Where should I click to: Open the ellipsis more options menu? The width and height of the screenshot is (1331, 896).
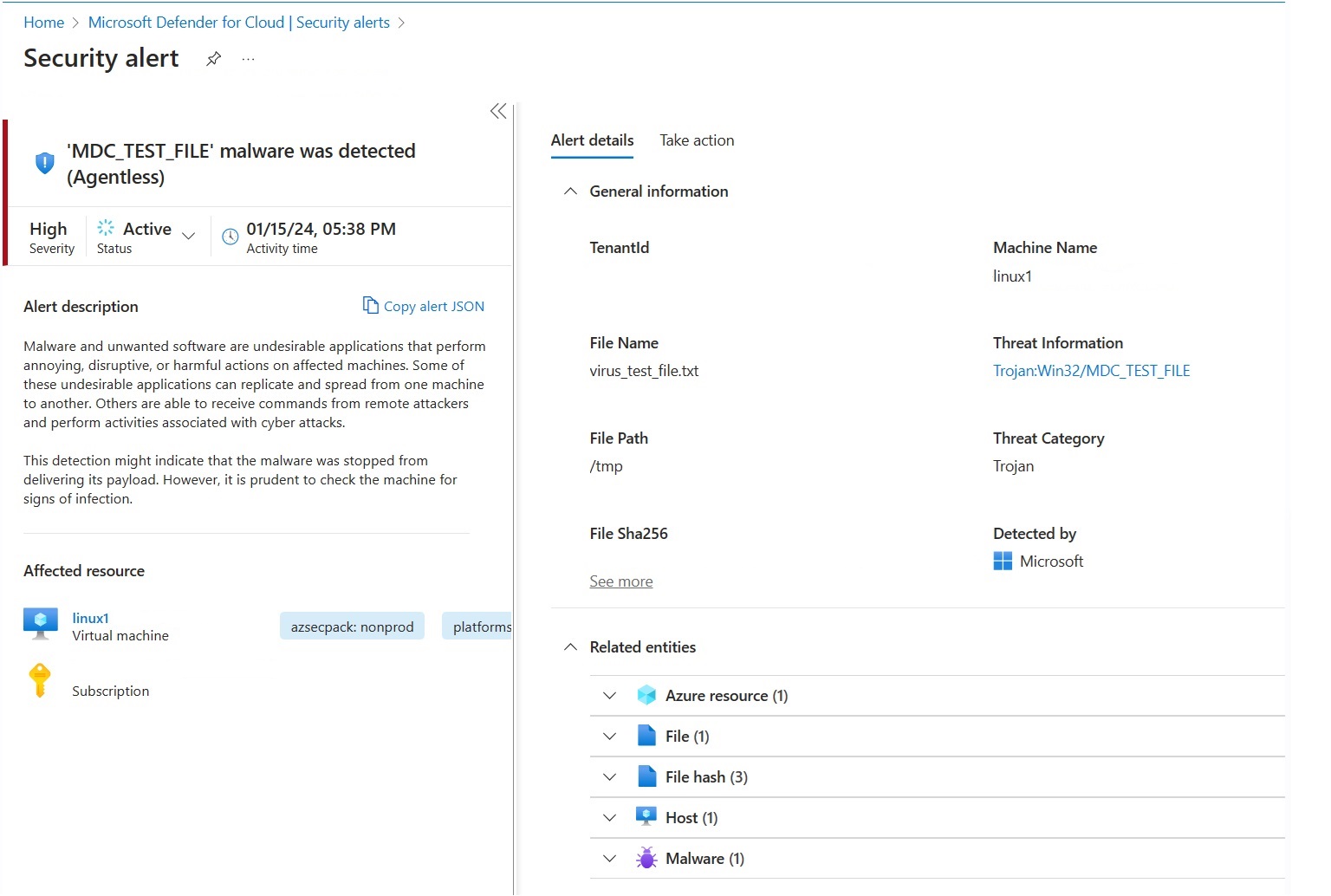(249, 59)
